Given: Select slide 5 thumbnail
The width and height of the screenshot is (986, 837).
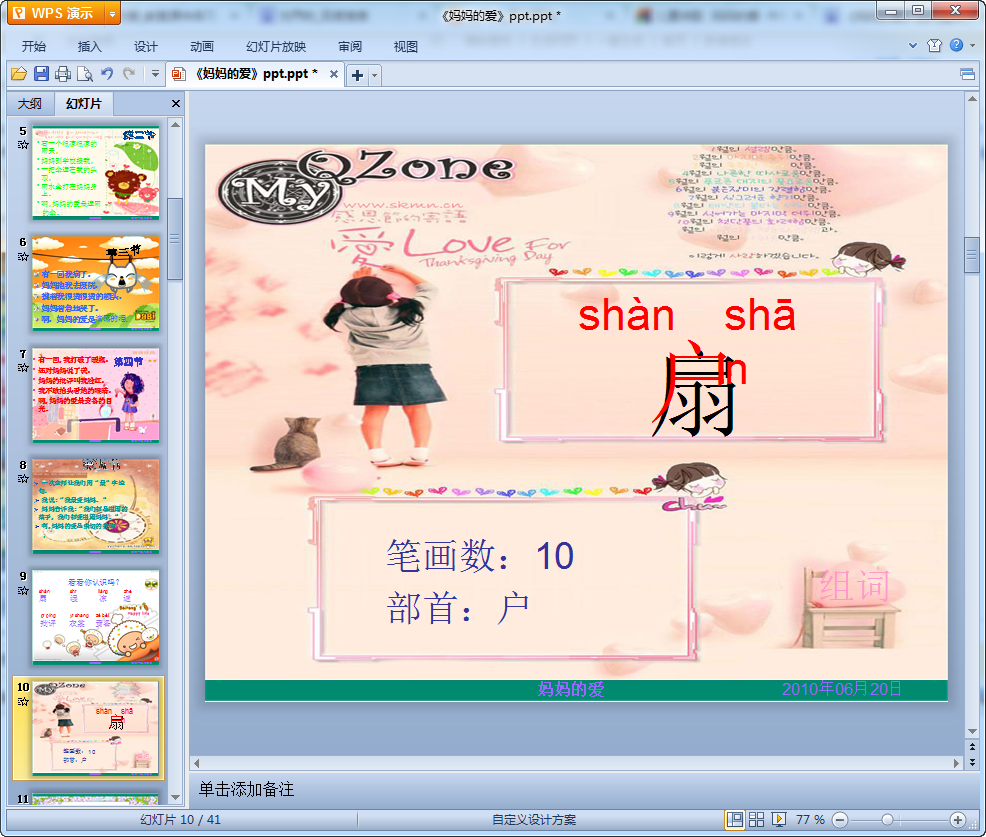Looking at the screenshot, I should click(x=96, y=172).
